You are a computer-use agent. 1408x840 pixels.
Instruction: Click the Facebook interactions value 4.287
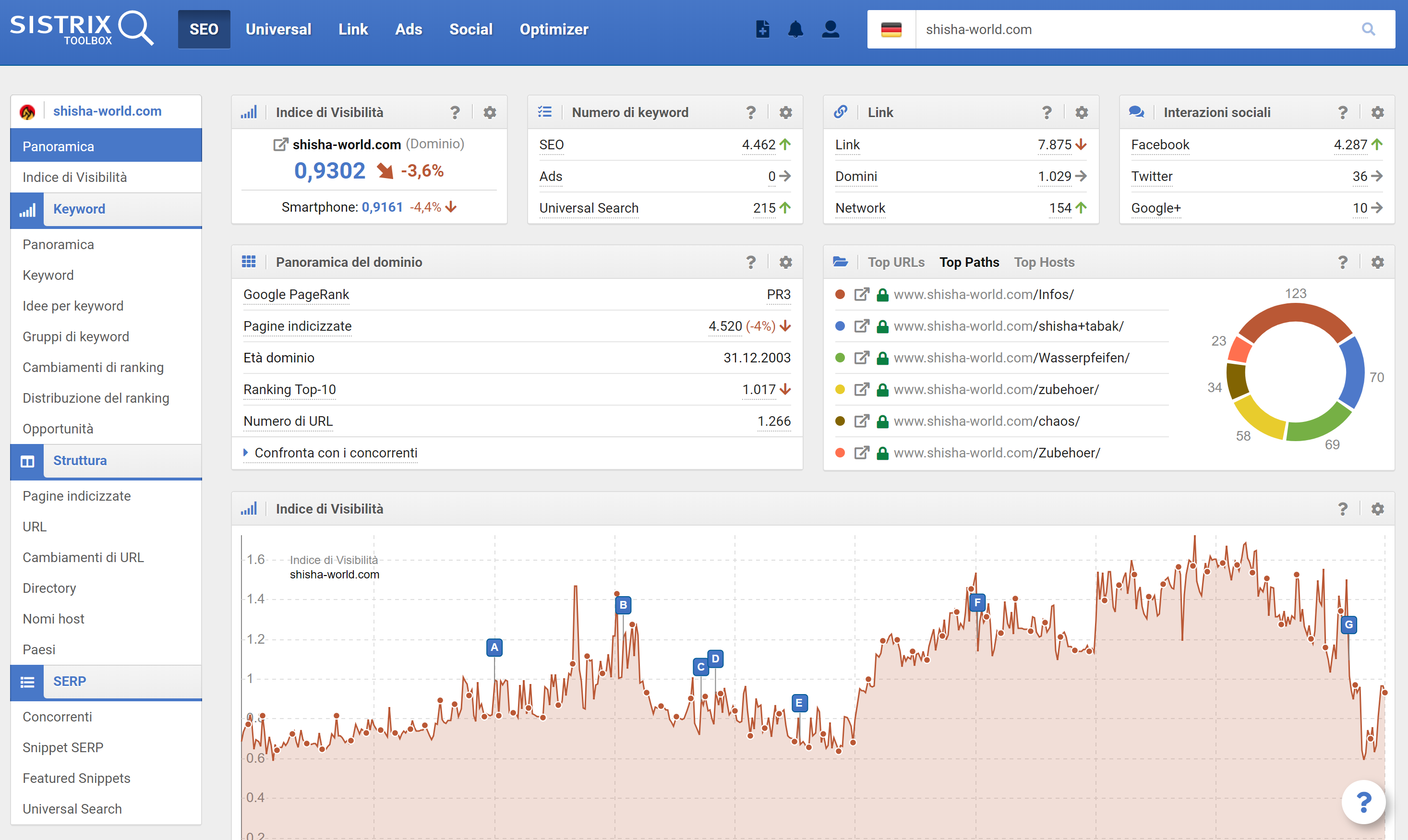(x=1350, y=145)
